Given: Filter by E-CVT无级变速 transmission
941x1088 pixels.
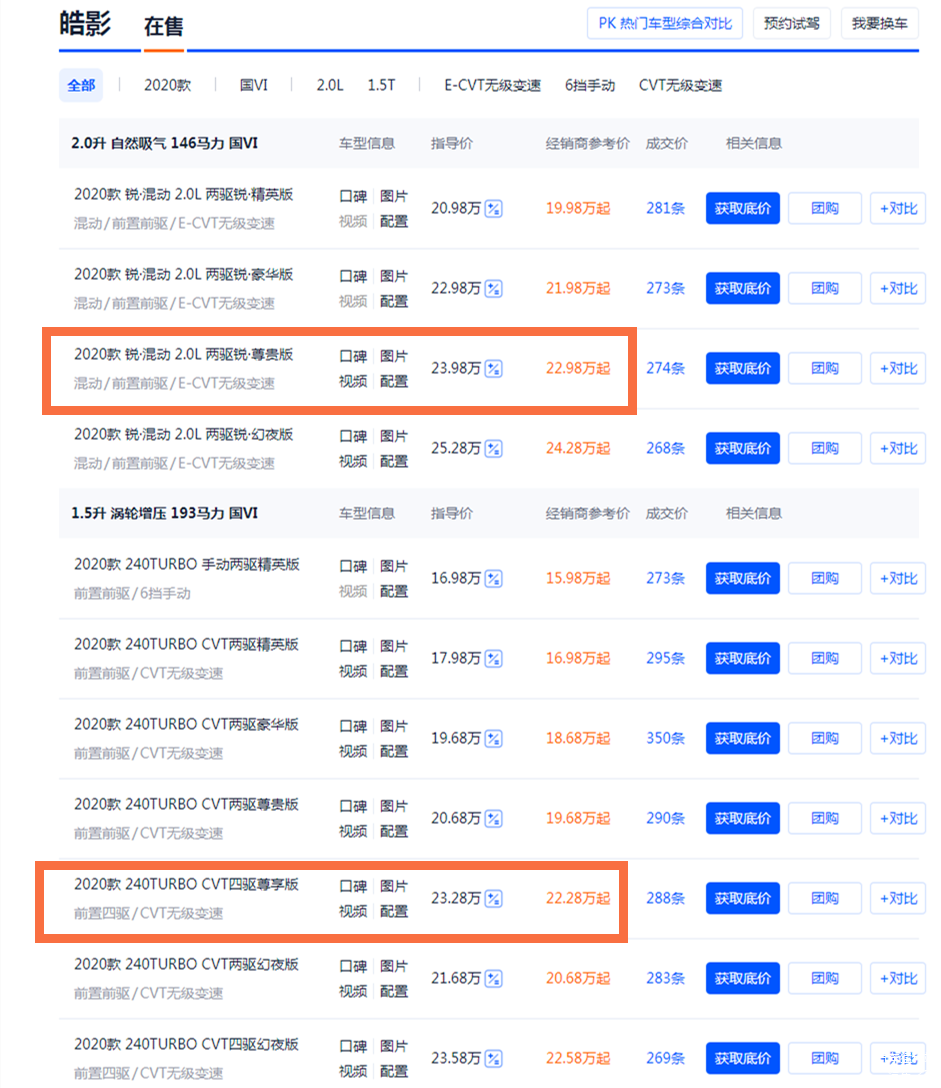Looking at the screenshot, I should pos(492,86).
